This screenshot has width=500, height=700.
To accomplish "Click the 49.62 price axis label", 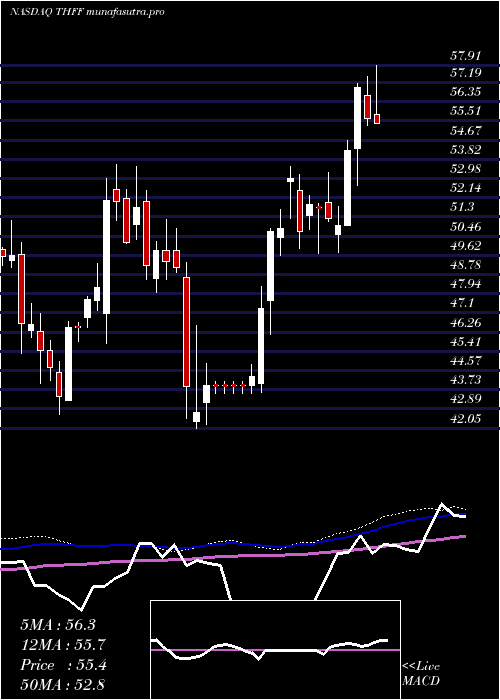I will pyautogui.click(x=465, y=246).
